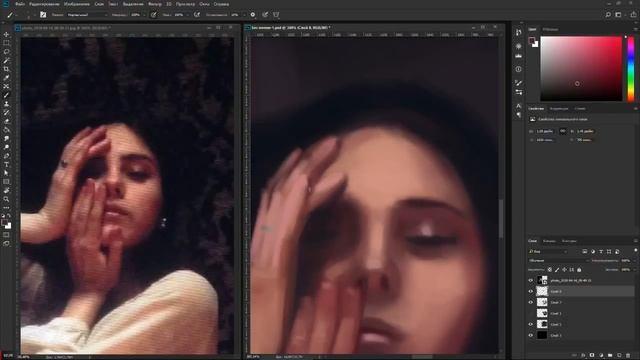Open the opacity slider arrow in options bar

click(x=144, y=15)
